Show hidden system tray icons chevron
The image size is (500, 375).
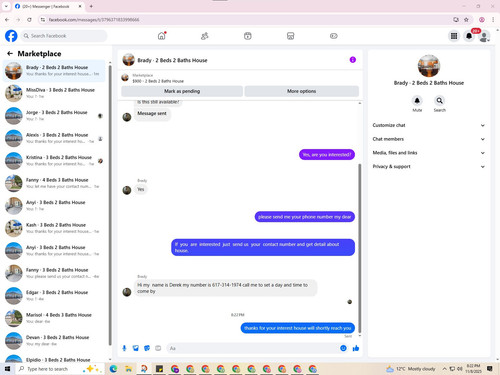click(x=444, y=369)
